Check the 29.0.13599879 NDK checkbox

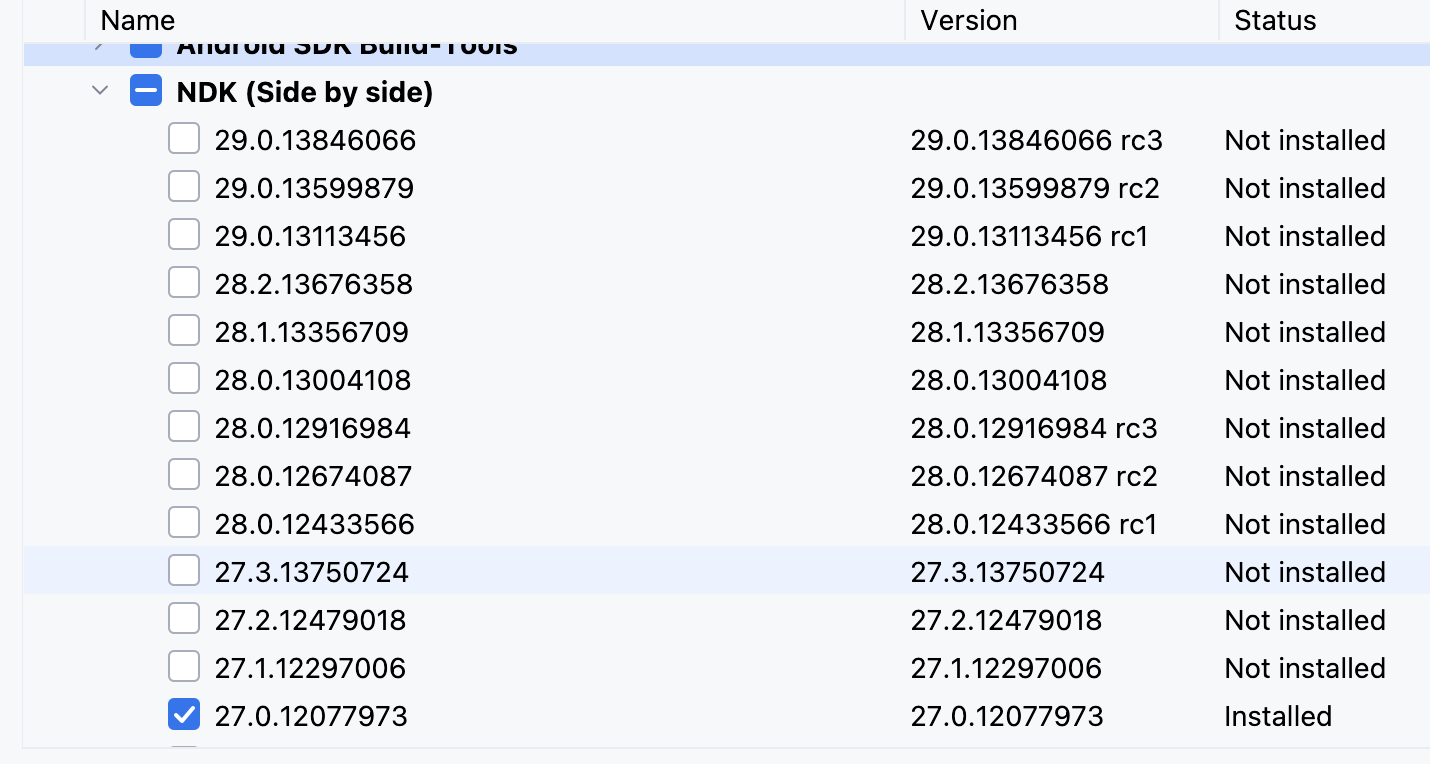(184, 187)
